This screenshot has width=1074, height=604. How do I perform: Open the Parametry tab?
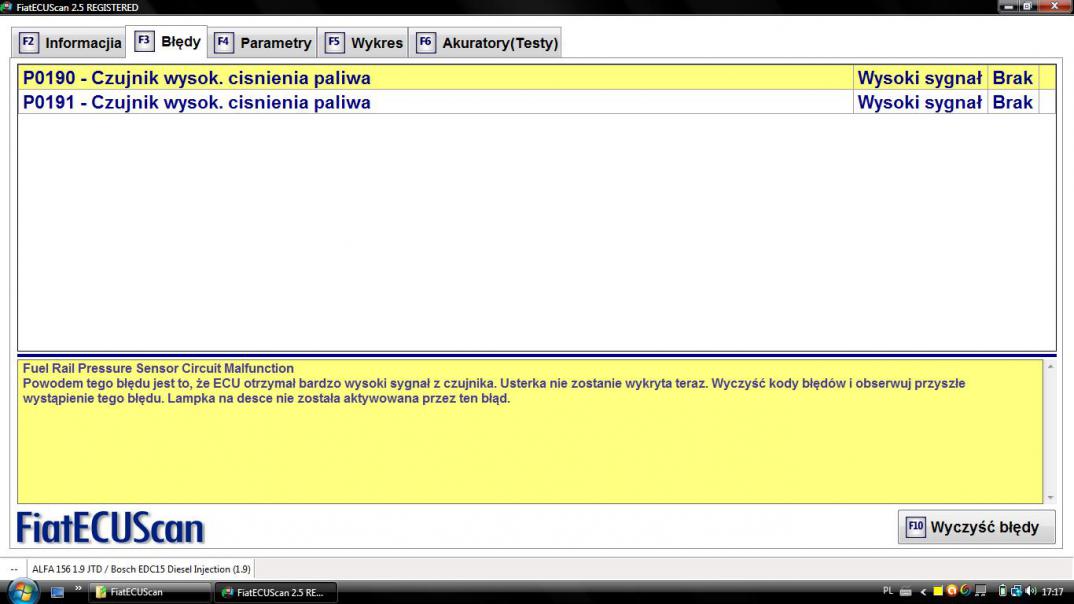(x=262, y=42)
